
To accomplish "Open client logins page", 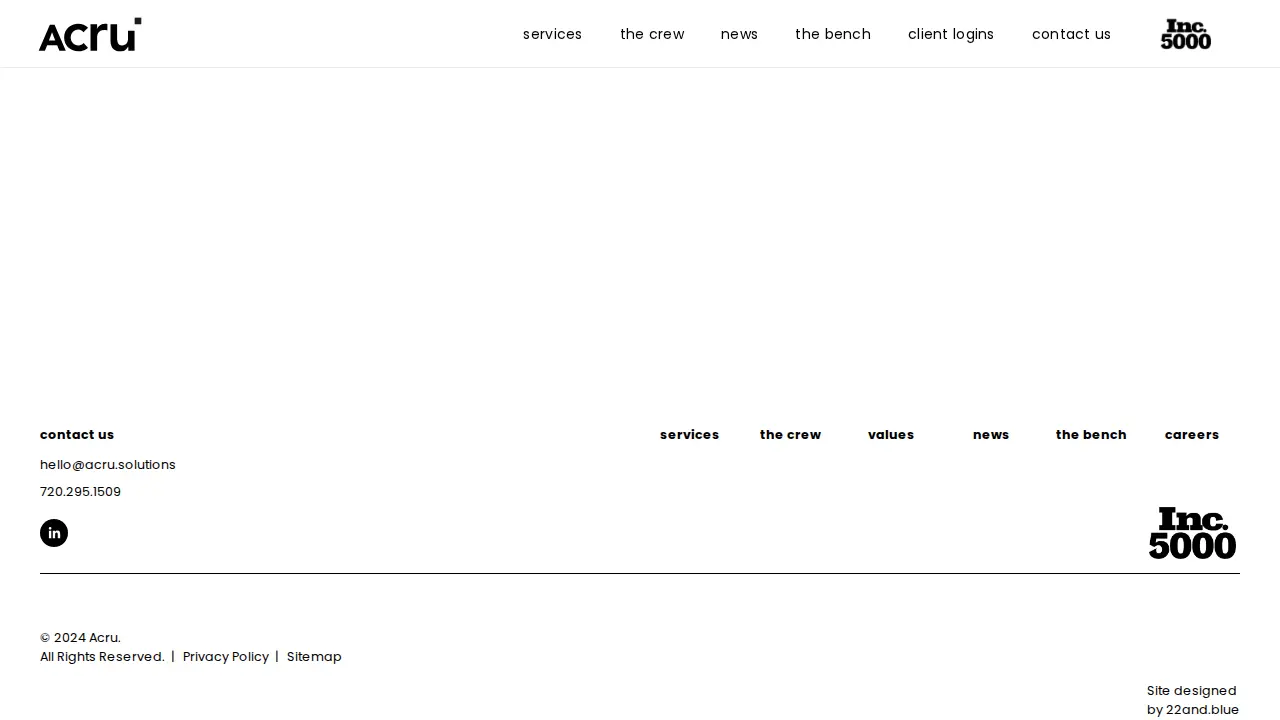I will coord(951,34).
